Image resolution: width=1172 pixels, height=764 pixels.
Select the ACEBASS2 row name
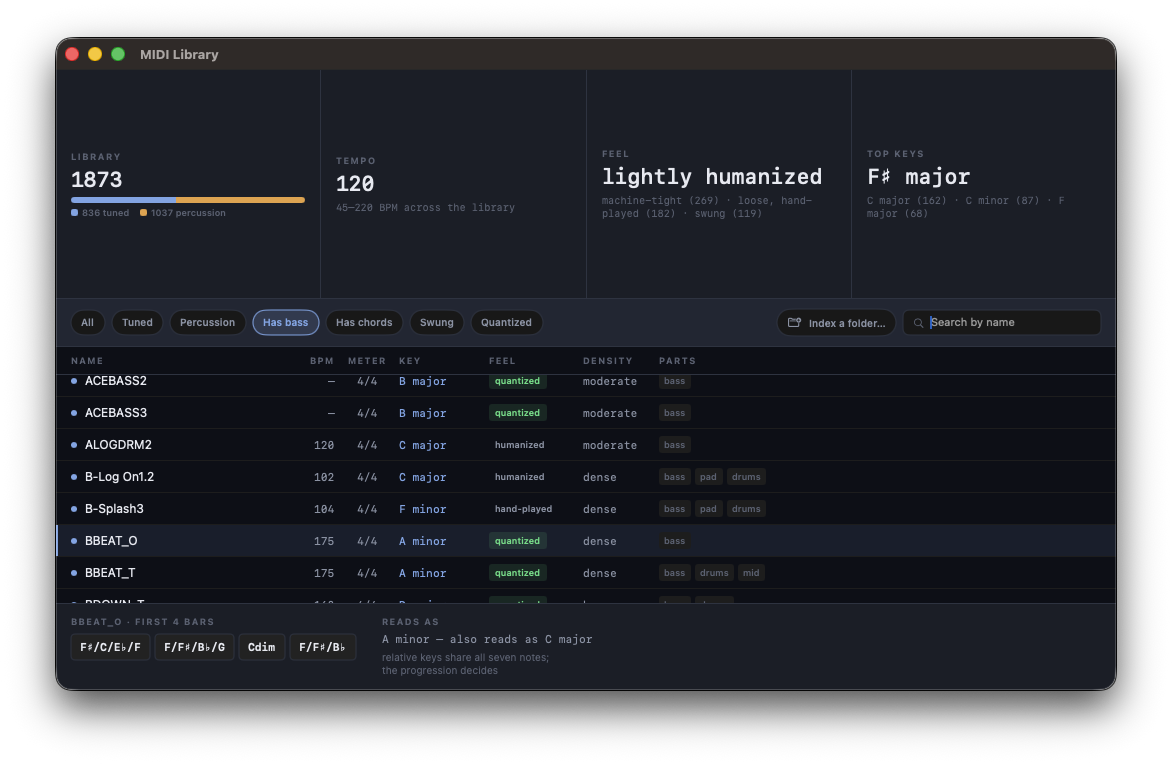pyautogui.click(x=116, y=381)
